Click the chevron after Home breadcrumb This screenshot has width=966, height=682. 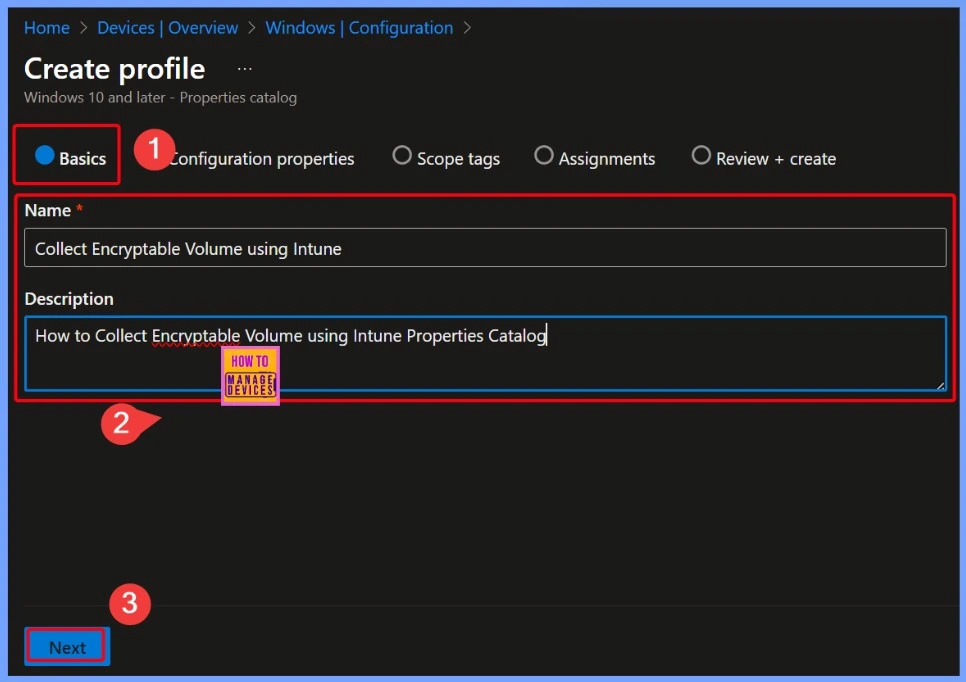(x=83, y=28)
